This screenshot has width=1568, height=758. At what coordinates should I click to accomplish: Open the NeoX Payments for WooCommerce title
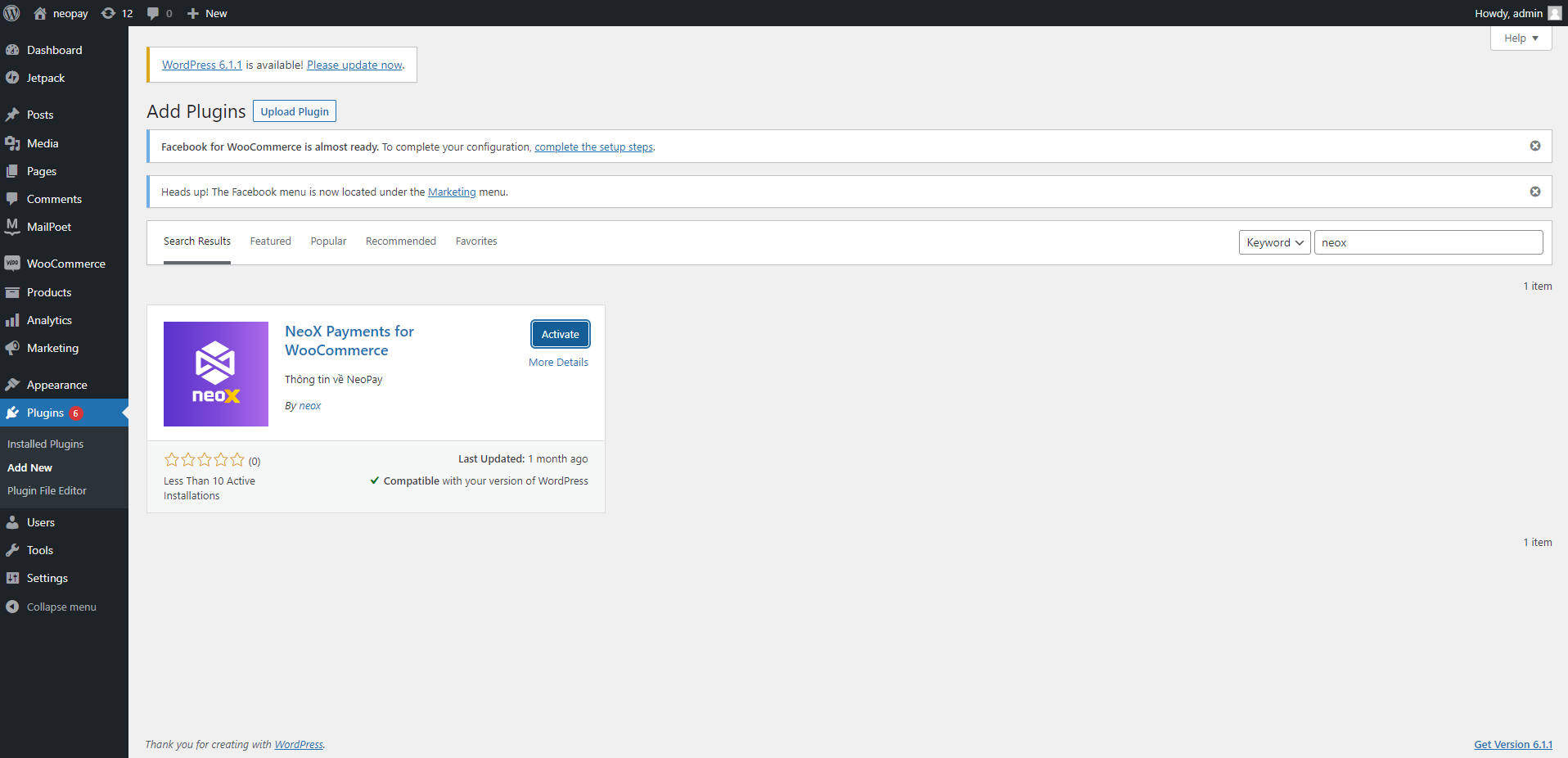(349, 341)
